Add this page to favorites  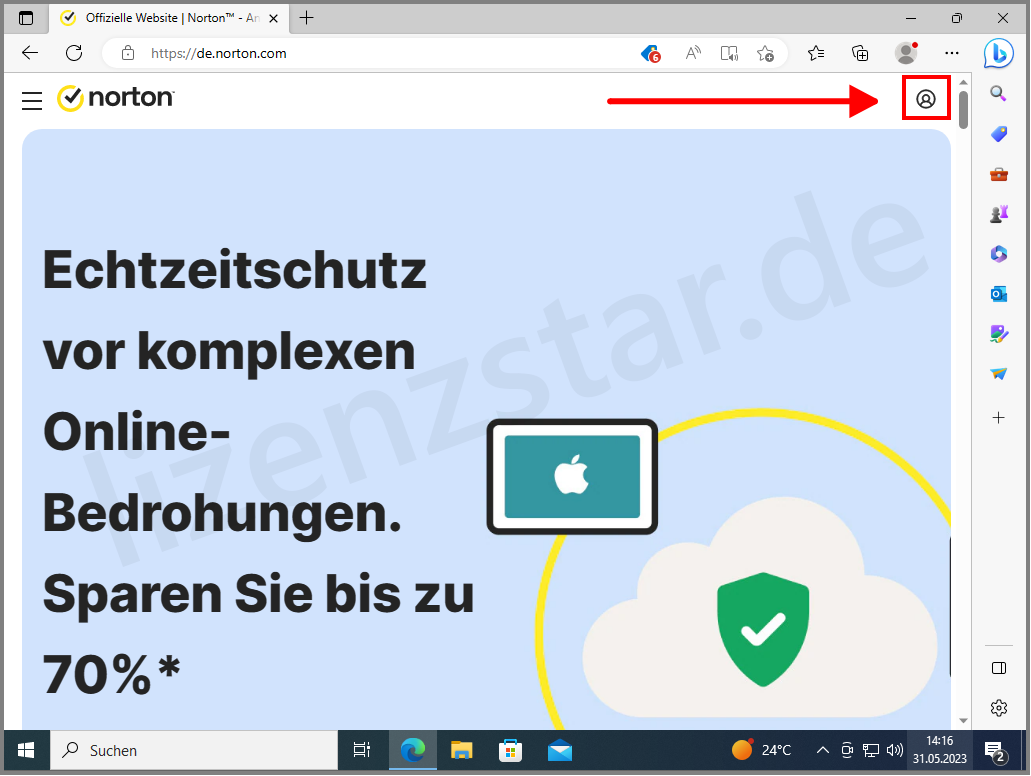tap(765, 53)
